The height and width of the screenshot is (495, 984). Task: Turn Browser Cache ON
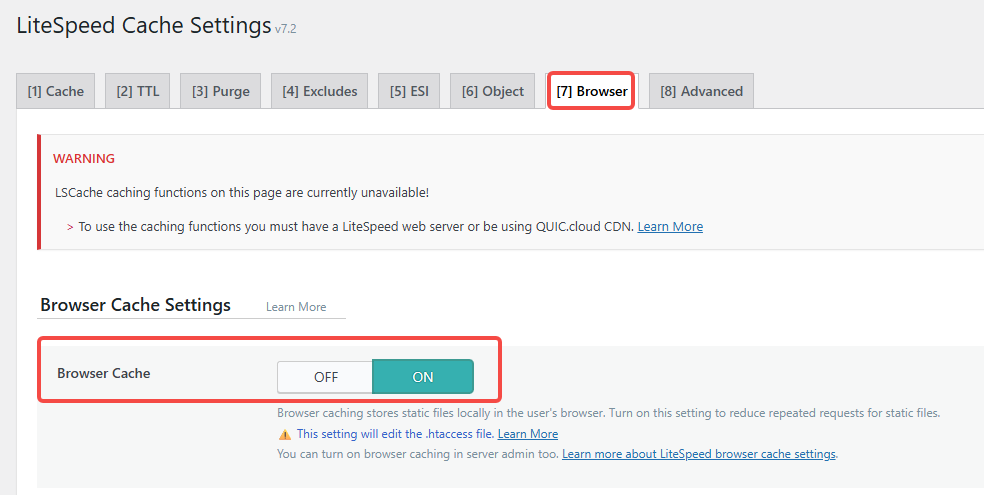[423, 377]
